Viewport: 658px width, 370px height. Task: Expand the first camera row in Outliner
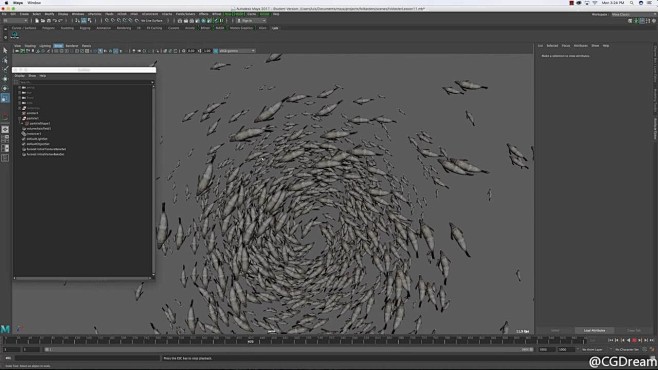point(19,88)
